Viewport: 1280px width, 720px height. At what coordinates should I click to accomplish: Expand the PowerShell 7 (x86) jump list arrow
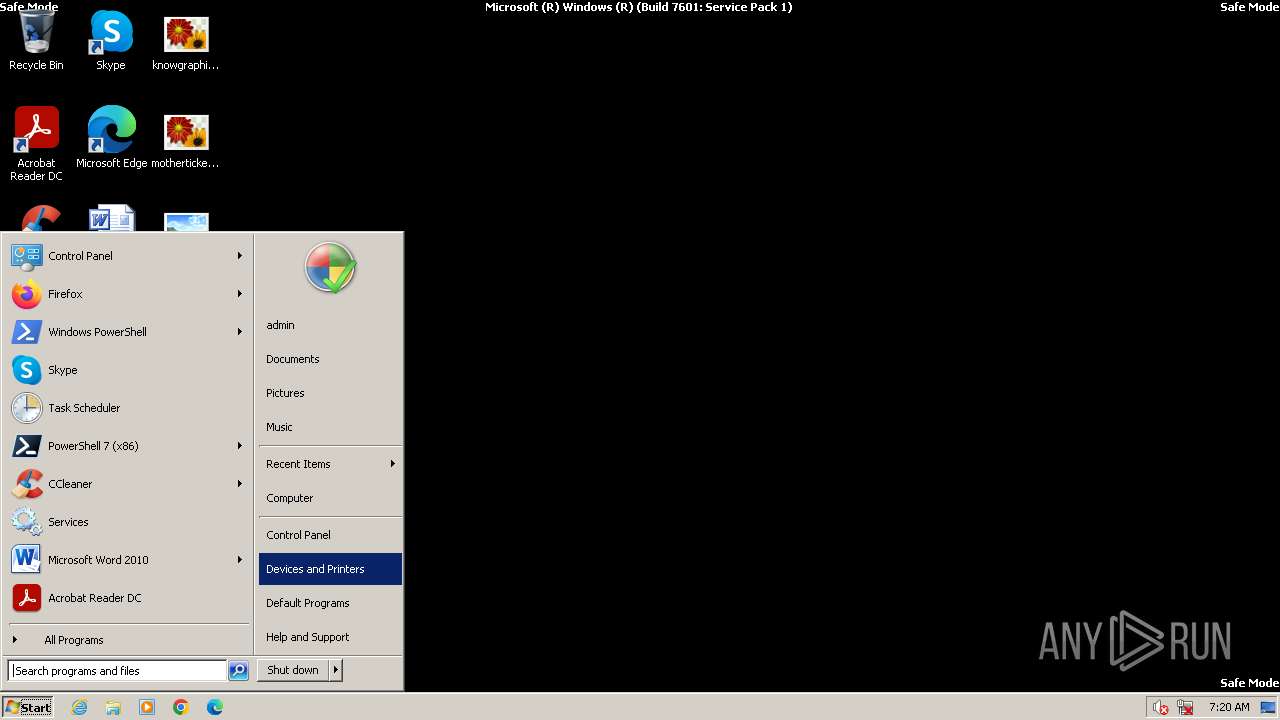240,446
